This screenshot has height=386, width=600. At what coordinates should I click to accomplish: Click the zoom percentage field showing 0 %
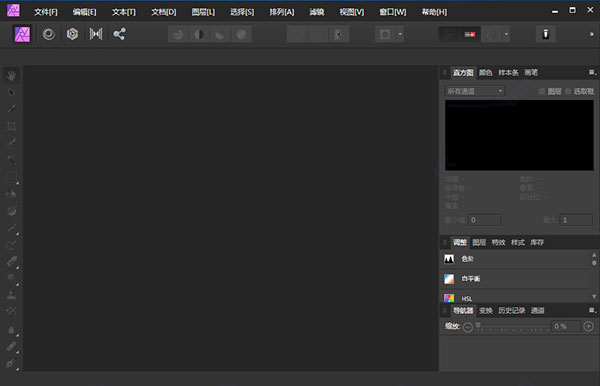click(x=566, y=326)
